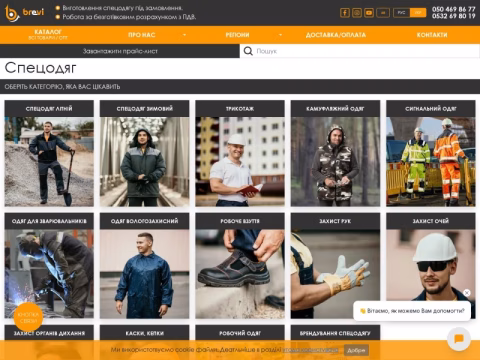Open the Instagram profile icon
Viewport: 480px width, 360px height.
[357, 13]
